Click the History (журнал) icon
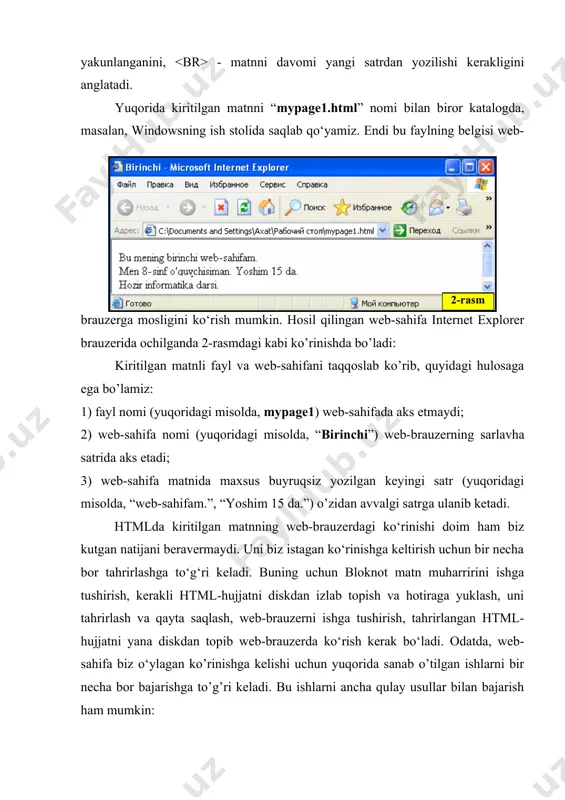Image resolution: width=565 pixels, height=800 pixels. [409, 207]
